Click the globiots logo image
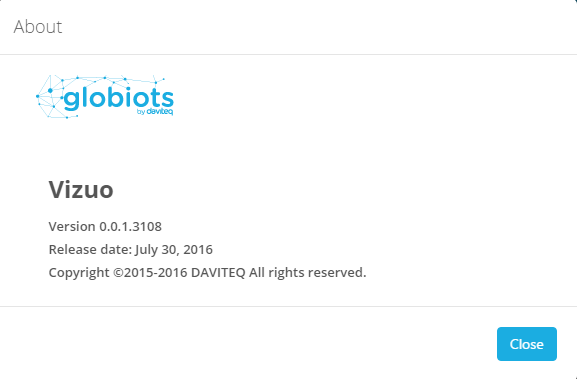The height and width of the screenshot is (379, 577). [105, 97]
